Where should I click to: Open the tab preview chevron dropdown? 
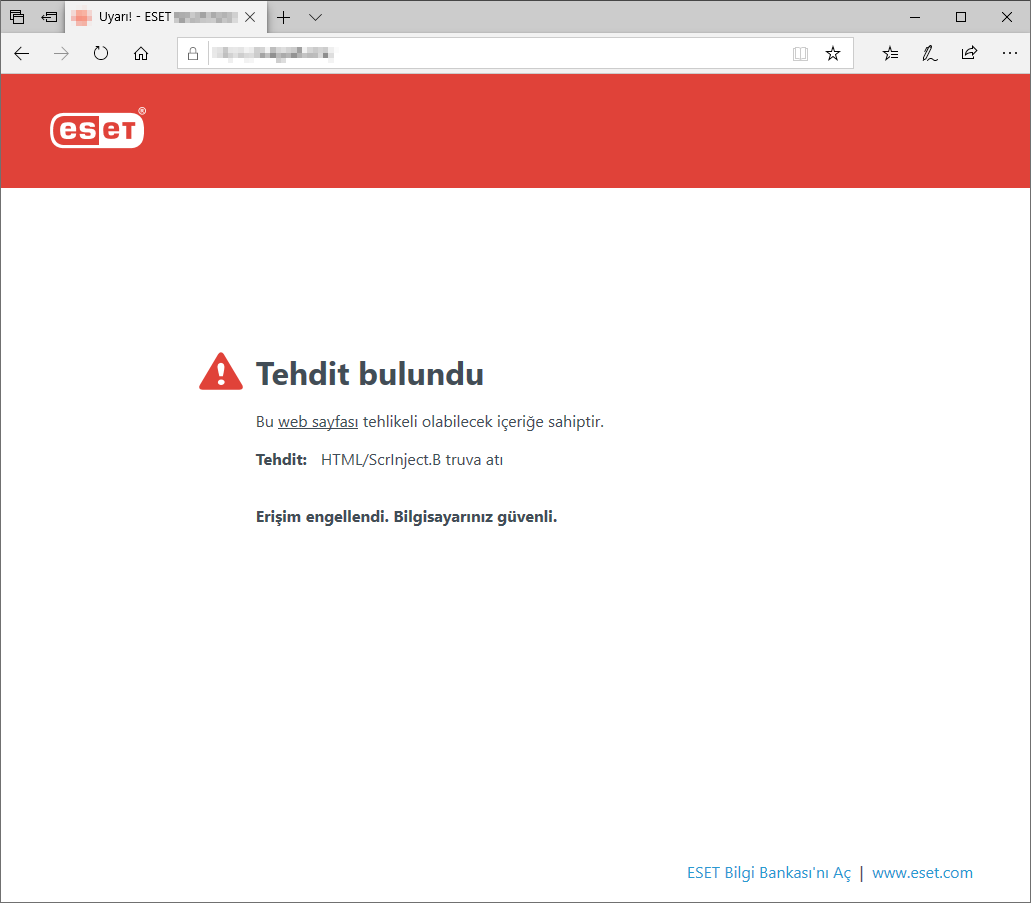pos(315,17)
